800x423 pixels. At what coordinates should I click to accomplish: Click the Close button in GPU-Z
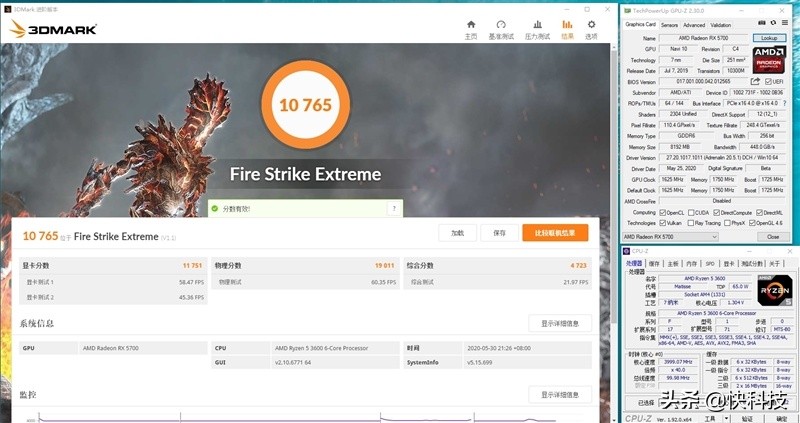coord(772,237)
